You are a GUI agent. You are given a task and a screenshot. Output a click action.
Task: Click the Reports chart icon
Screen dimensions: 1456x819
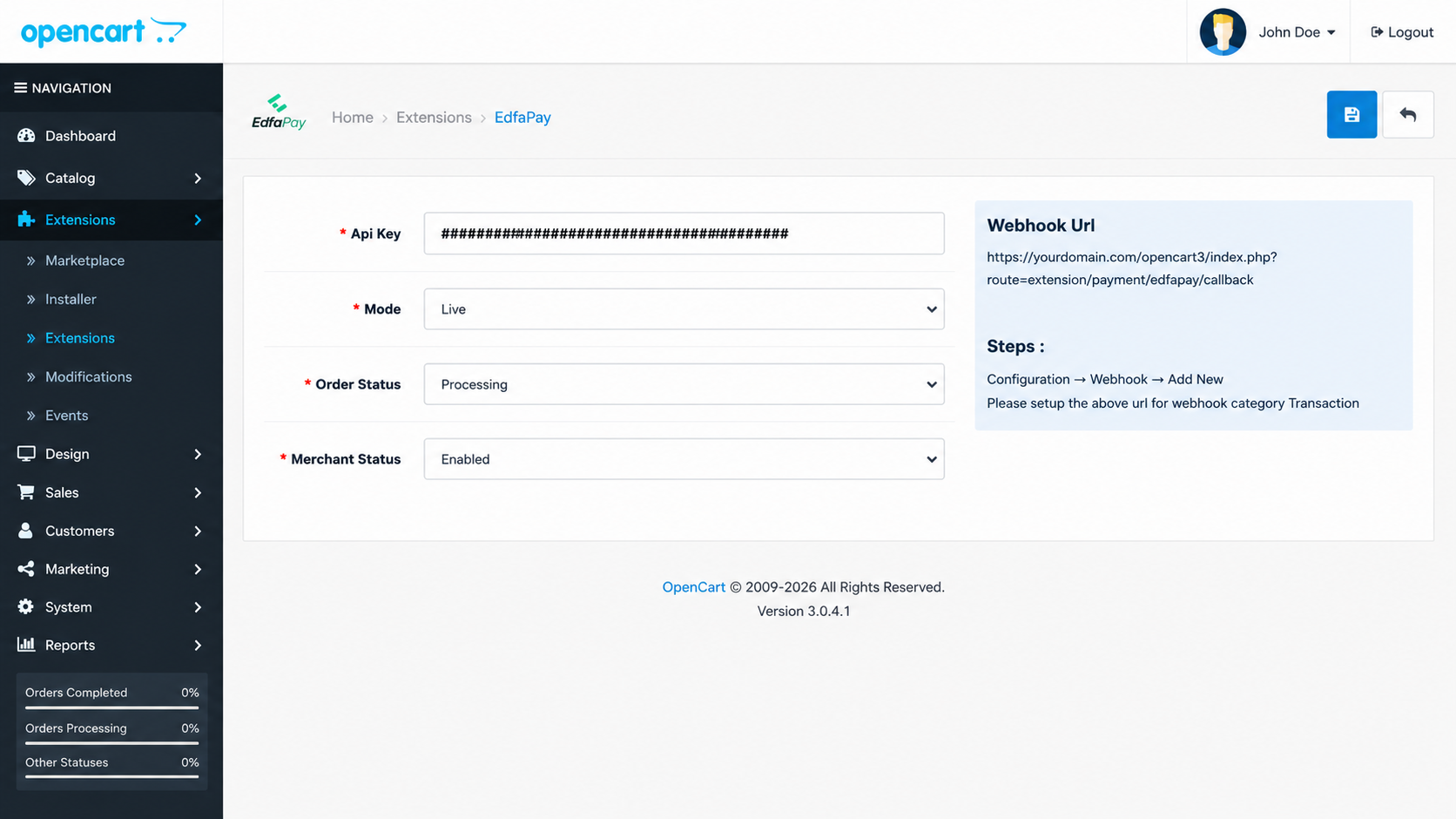[26, 645]
